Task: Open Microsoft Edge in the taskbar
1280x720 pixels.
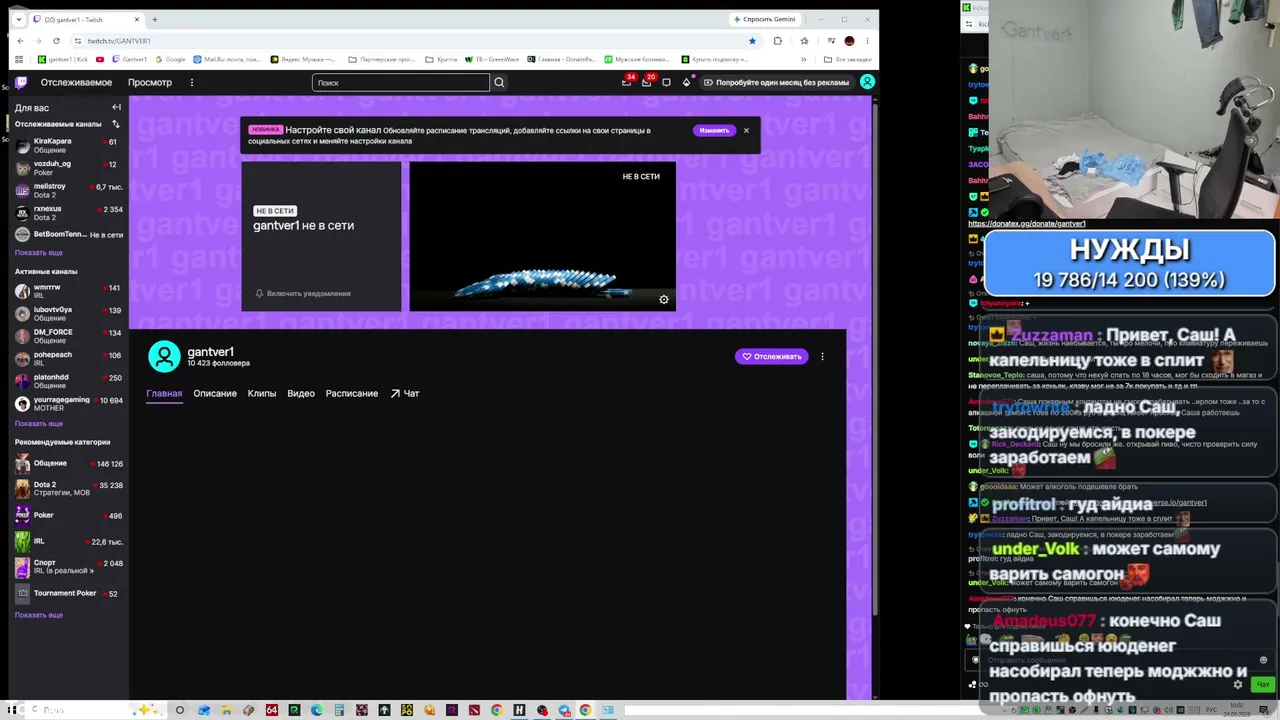Action: 317,710
